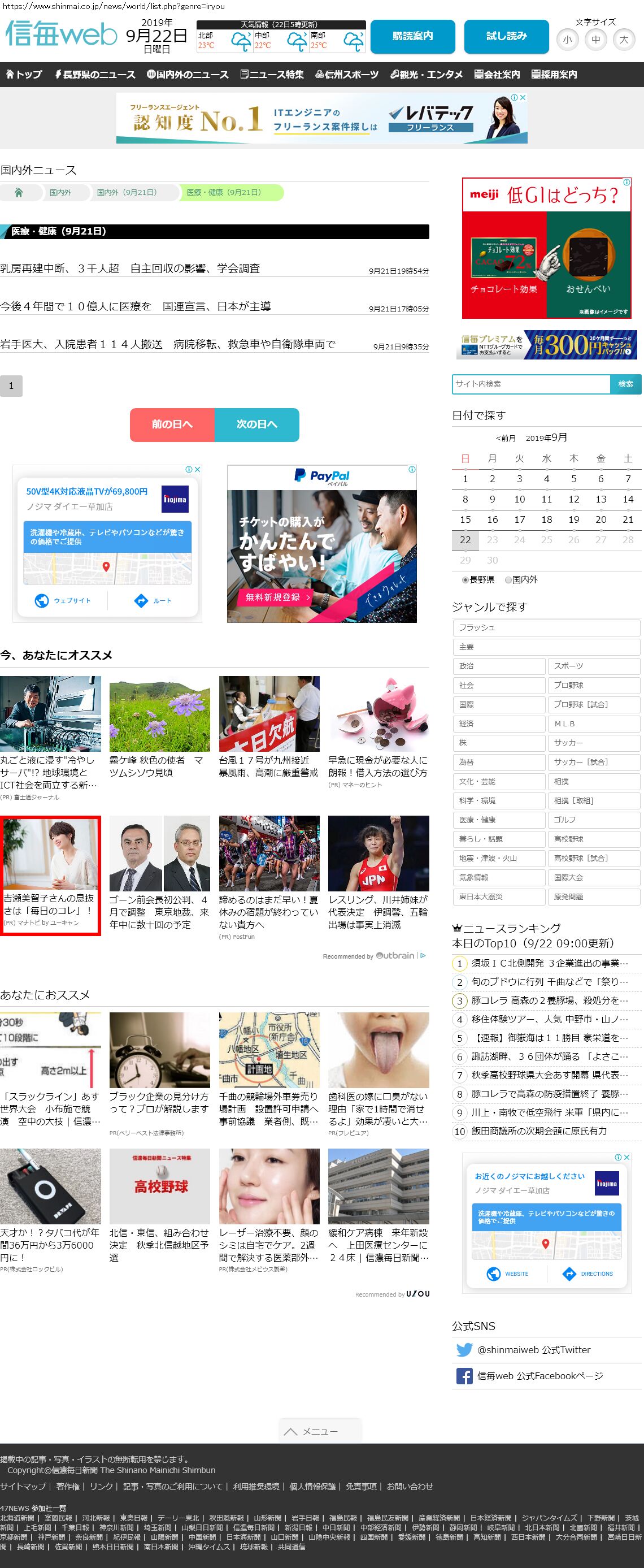Select the 長野県 radio button
644x1568 pixels.
pyautogui.click(x=465, y=580)
